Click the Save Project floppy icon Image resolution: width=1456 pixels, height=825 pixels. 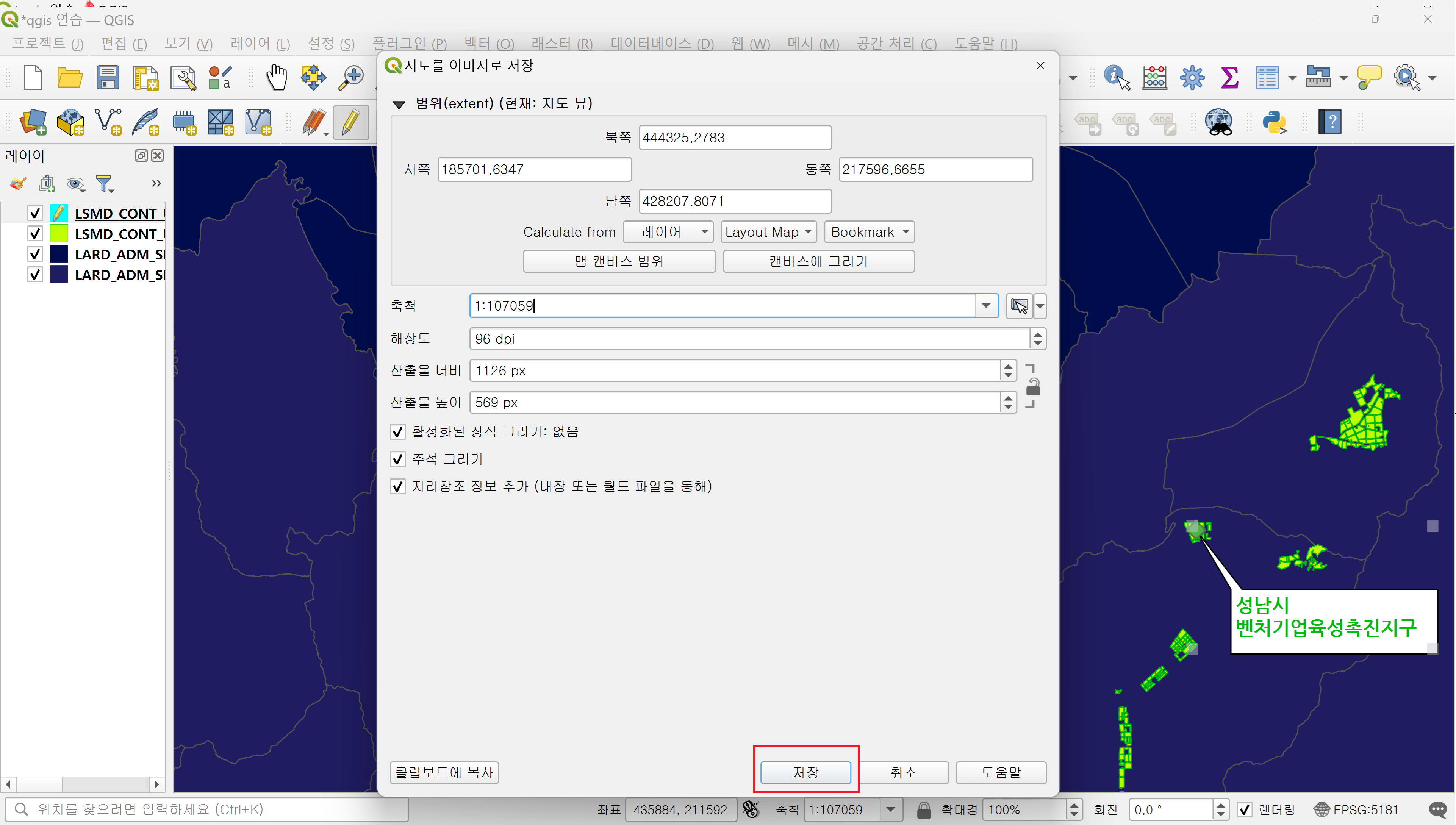click(107, 77)
